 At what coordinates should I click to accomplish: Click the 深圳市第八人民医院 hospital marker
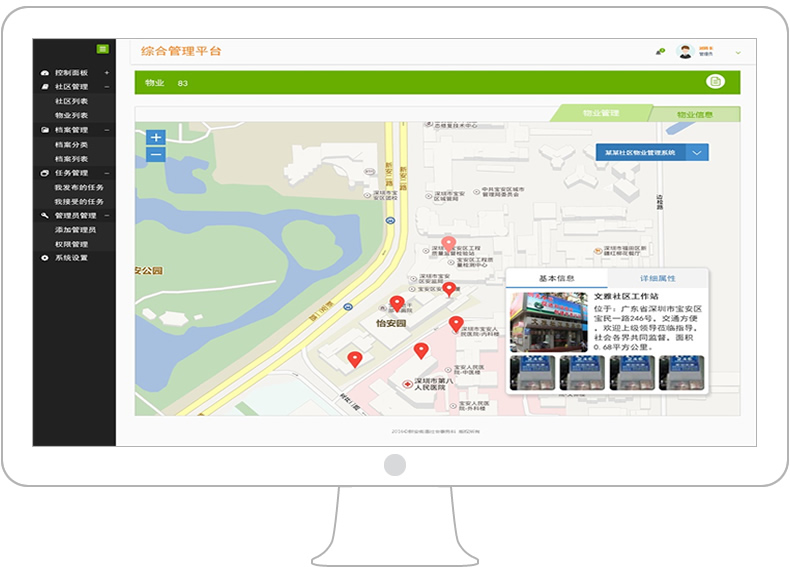(x=407, y=384)
